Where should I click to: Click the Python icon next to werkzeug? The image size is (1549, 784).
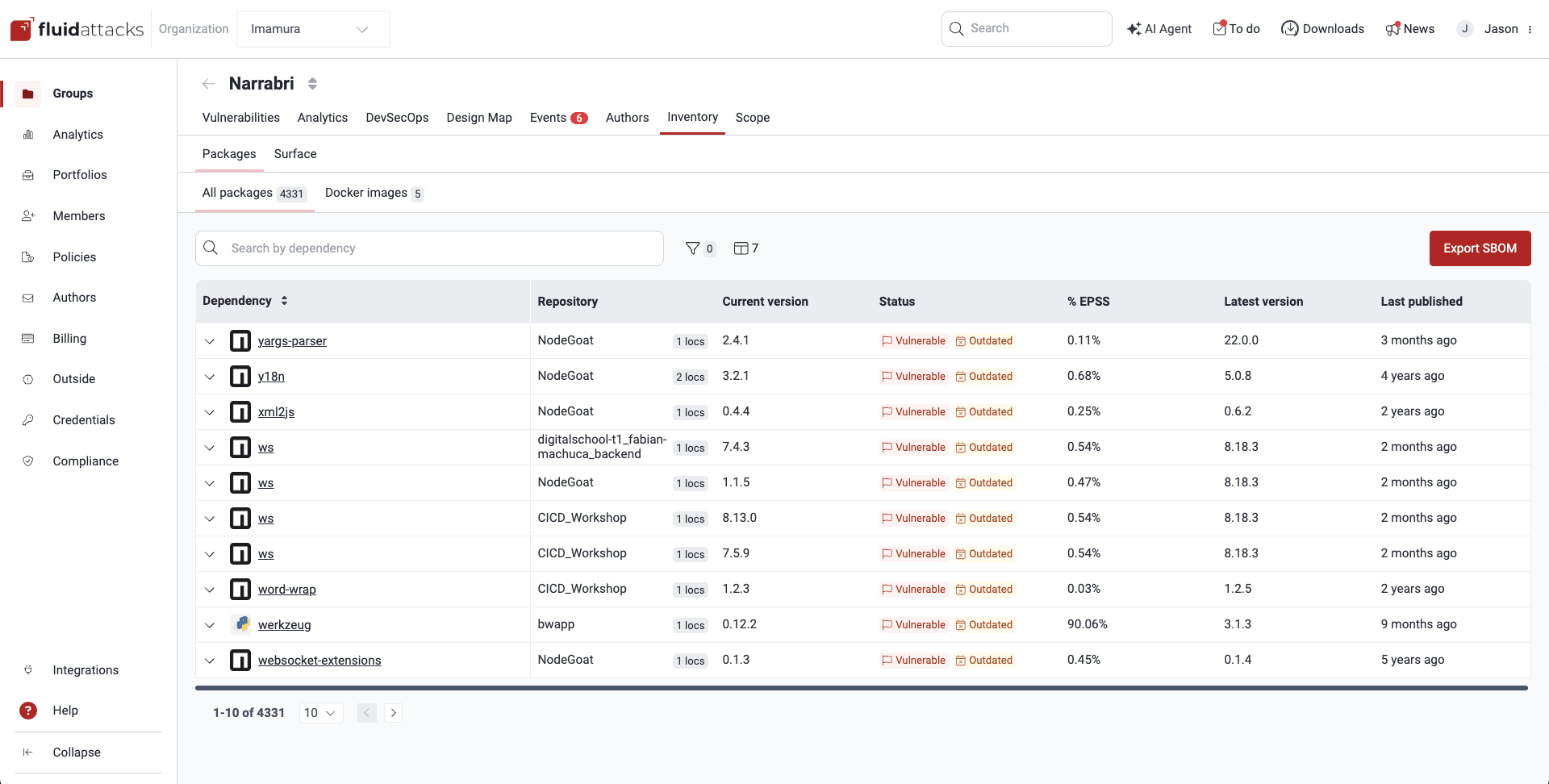click(x=240, y=624)
